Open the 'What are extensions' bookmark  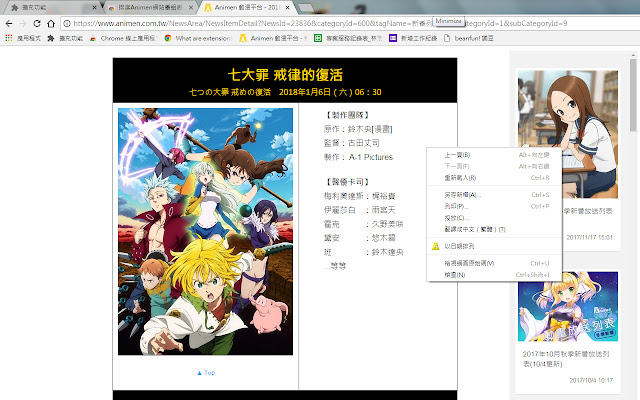click(x=198, y=38)
